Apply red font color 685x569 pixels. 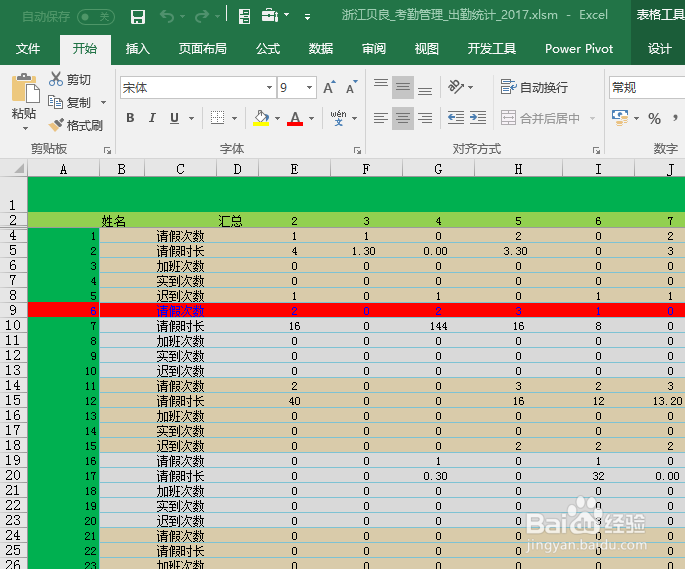click(x=295, y=118)
